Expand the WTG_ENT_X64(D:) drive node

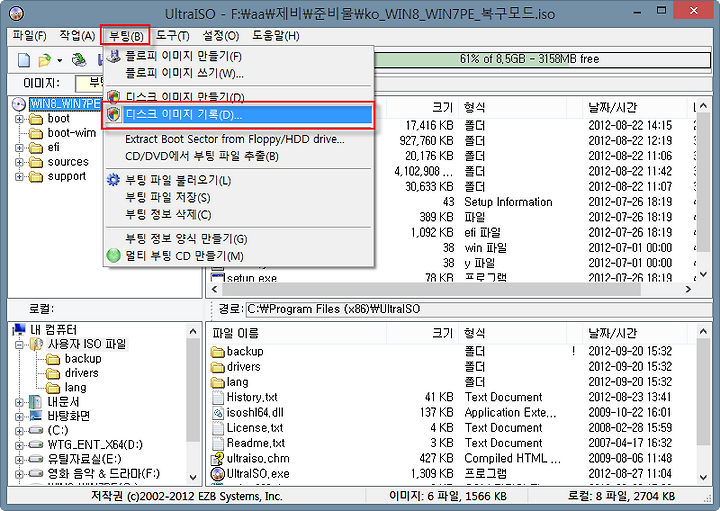[19, 445]
